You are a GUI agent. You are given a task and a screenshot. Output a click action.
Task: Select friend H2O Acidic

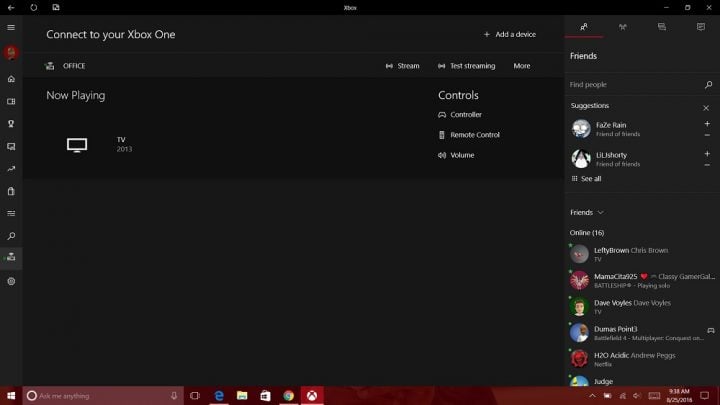[642, 359]
